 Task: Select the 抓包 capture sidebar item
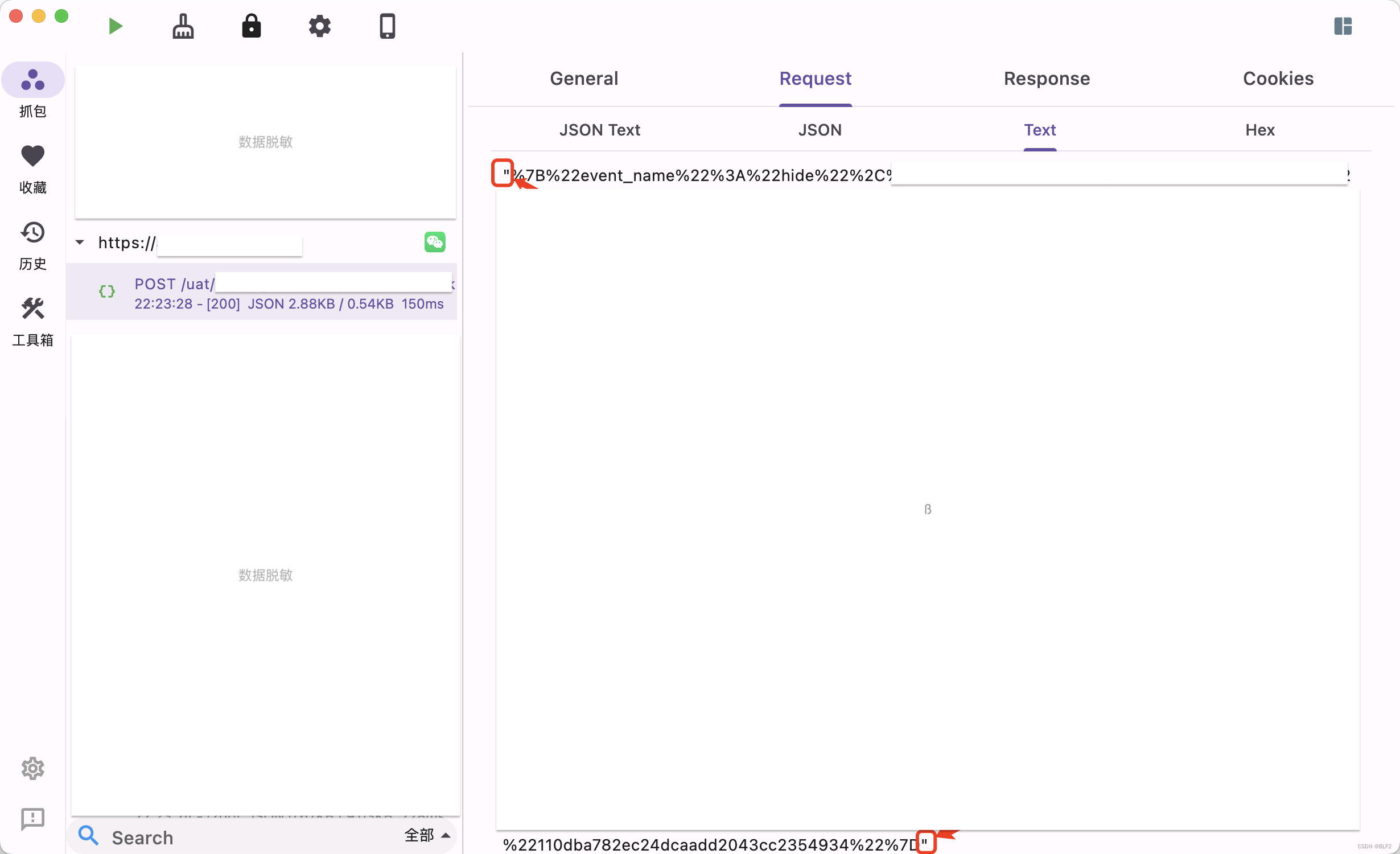[33, 91]
